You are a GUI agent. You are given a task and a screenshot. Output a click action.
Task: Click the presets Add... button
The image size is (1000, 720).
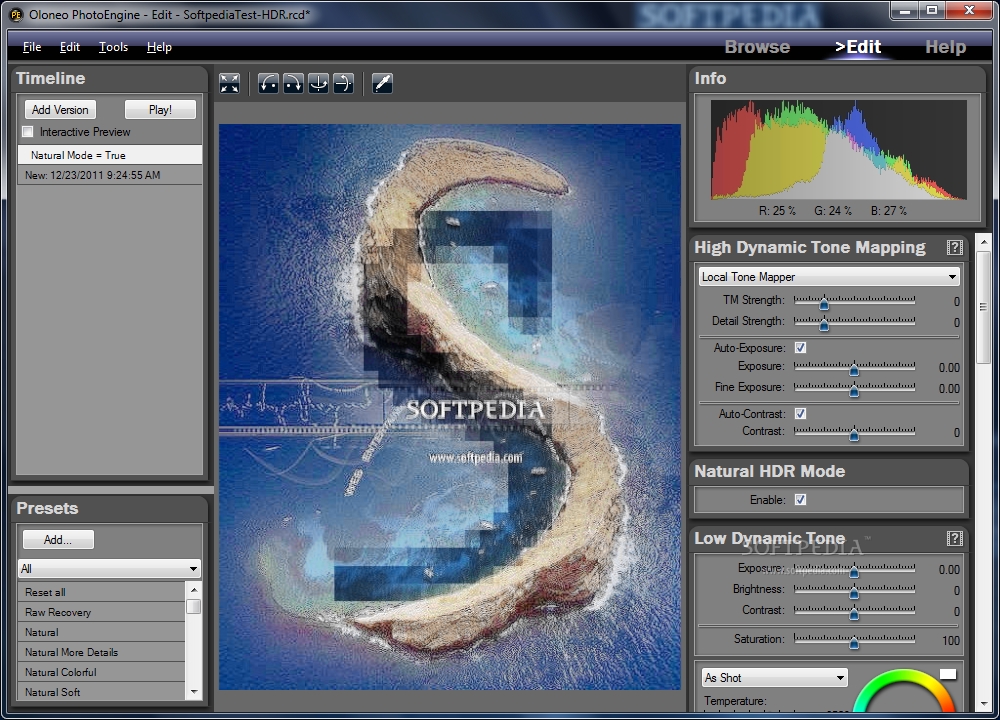coord(58,540)
